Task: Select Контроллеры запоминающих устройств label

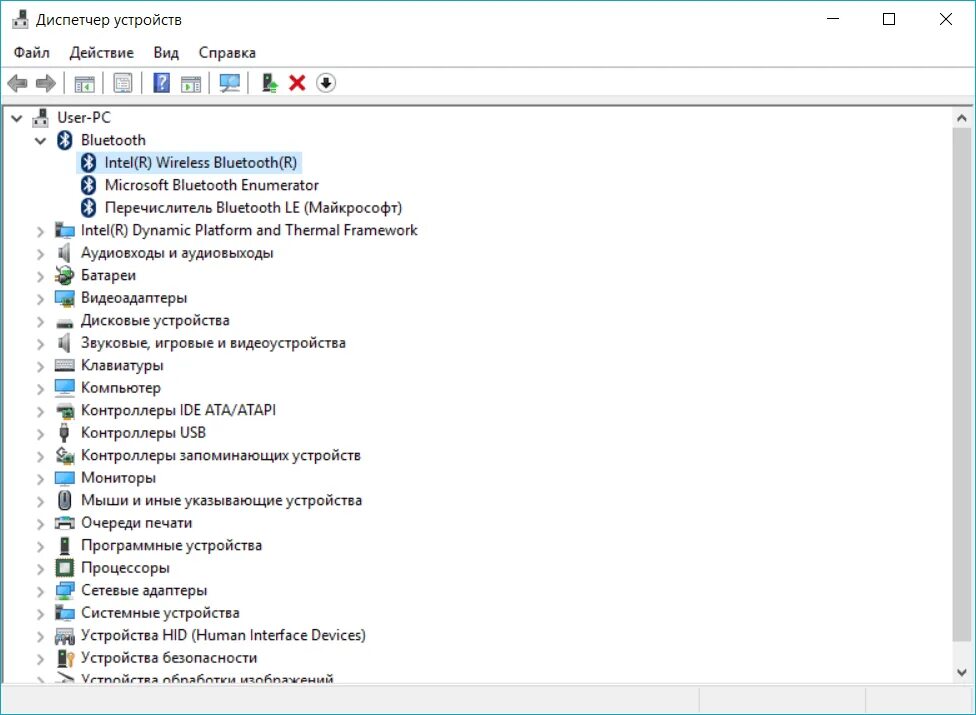Action: 221,456
